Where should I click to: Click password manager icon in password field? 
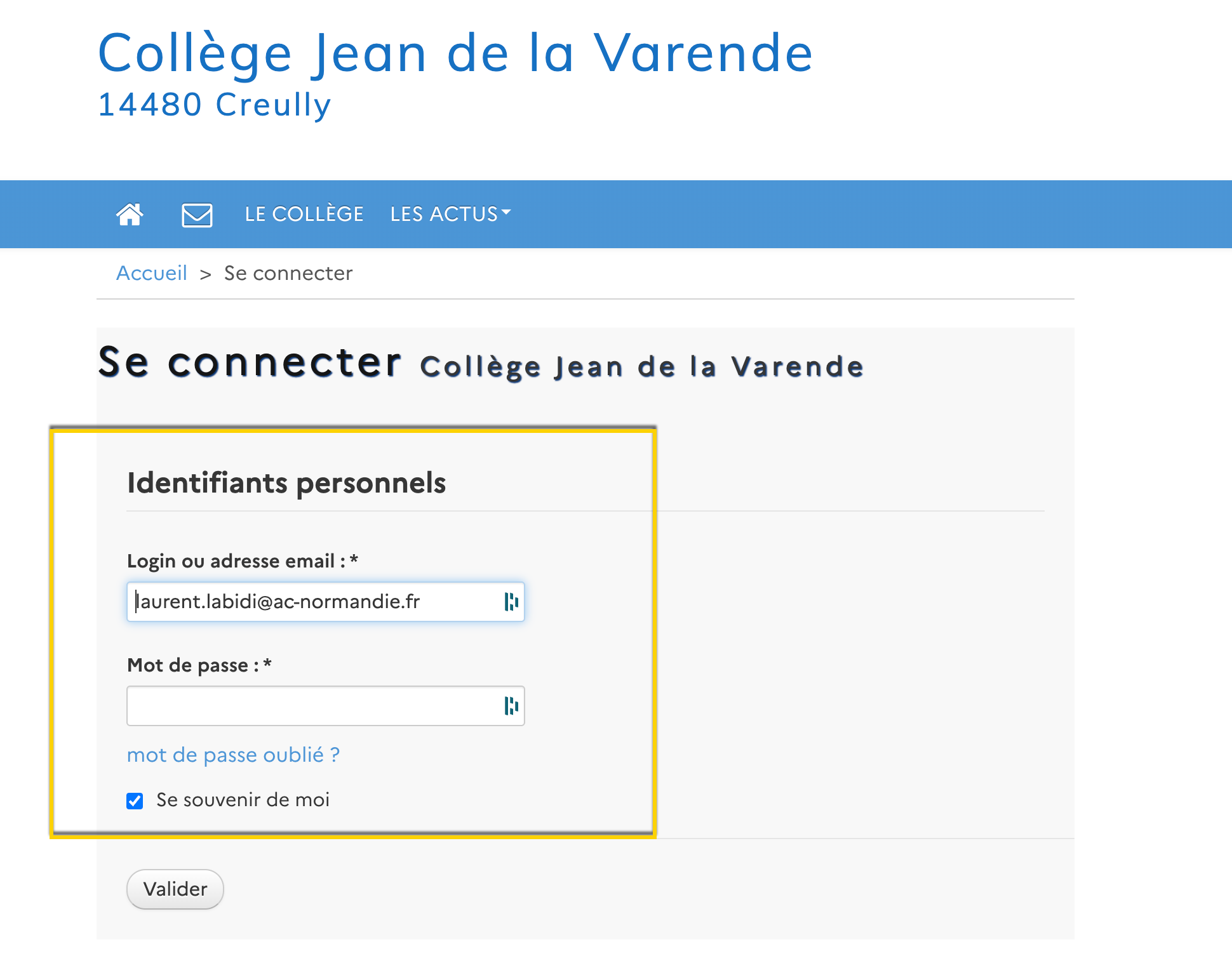[x=511, y=706]
